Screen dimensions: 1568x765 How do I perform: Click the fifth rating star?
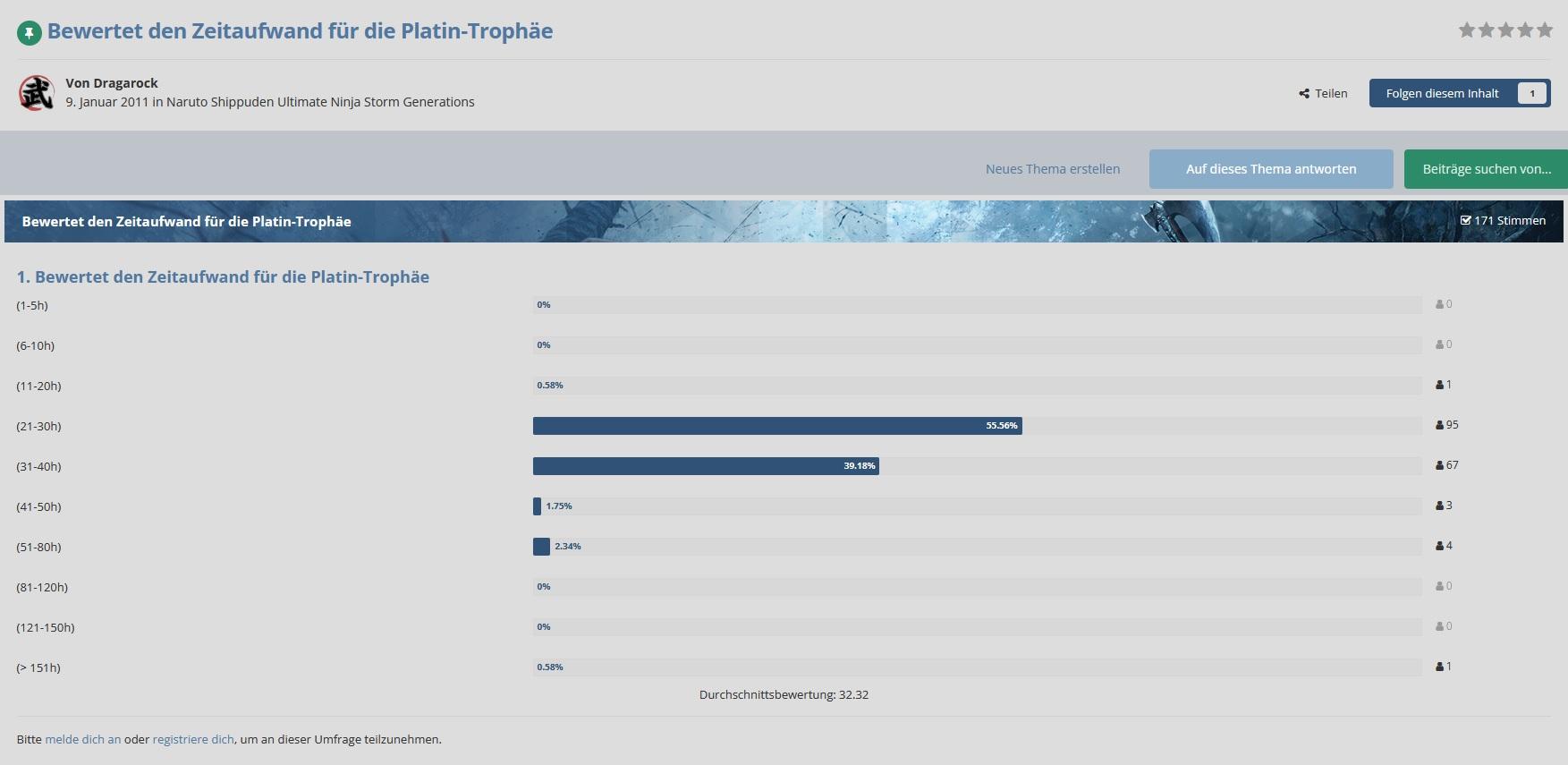1545,30
